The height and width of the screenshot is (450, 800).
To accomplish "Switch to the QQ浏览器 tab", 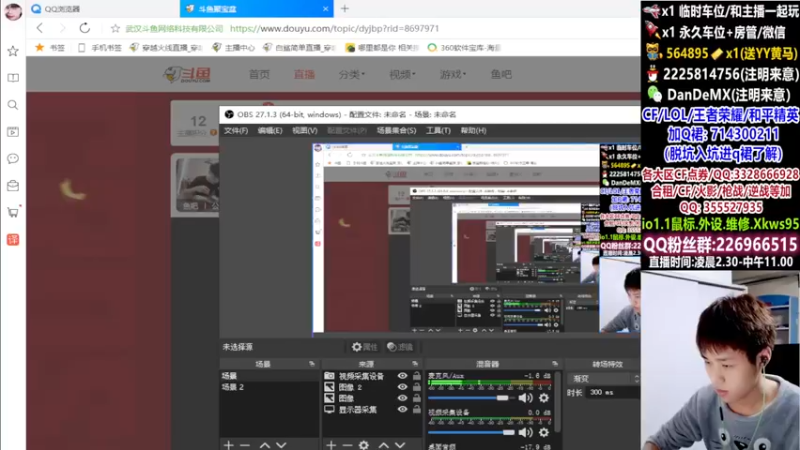I will coord(102,9).
